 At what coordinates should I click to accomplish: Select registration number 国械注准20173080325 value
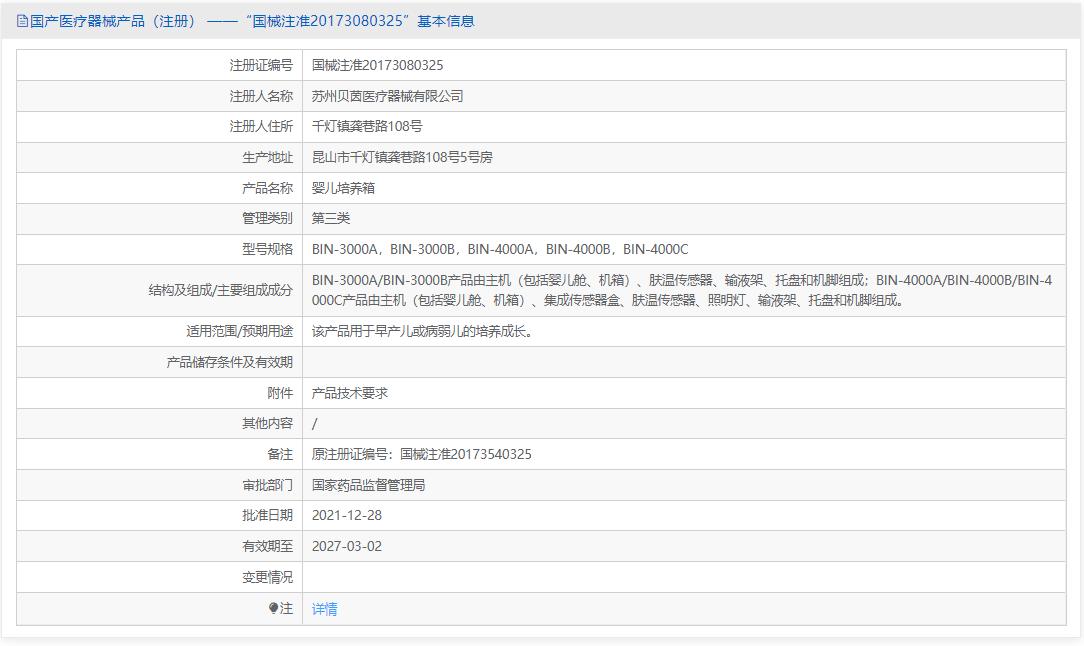(x=377, y=65)
